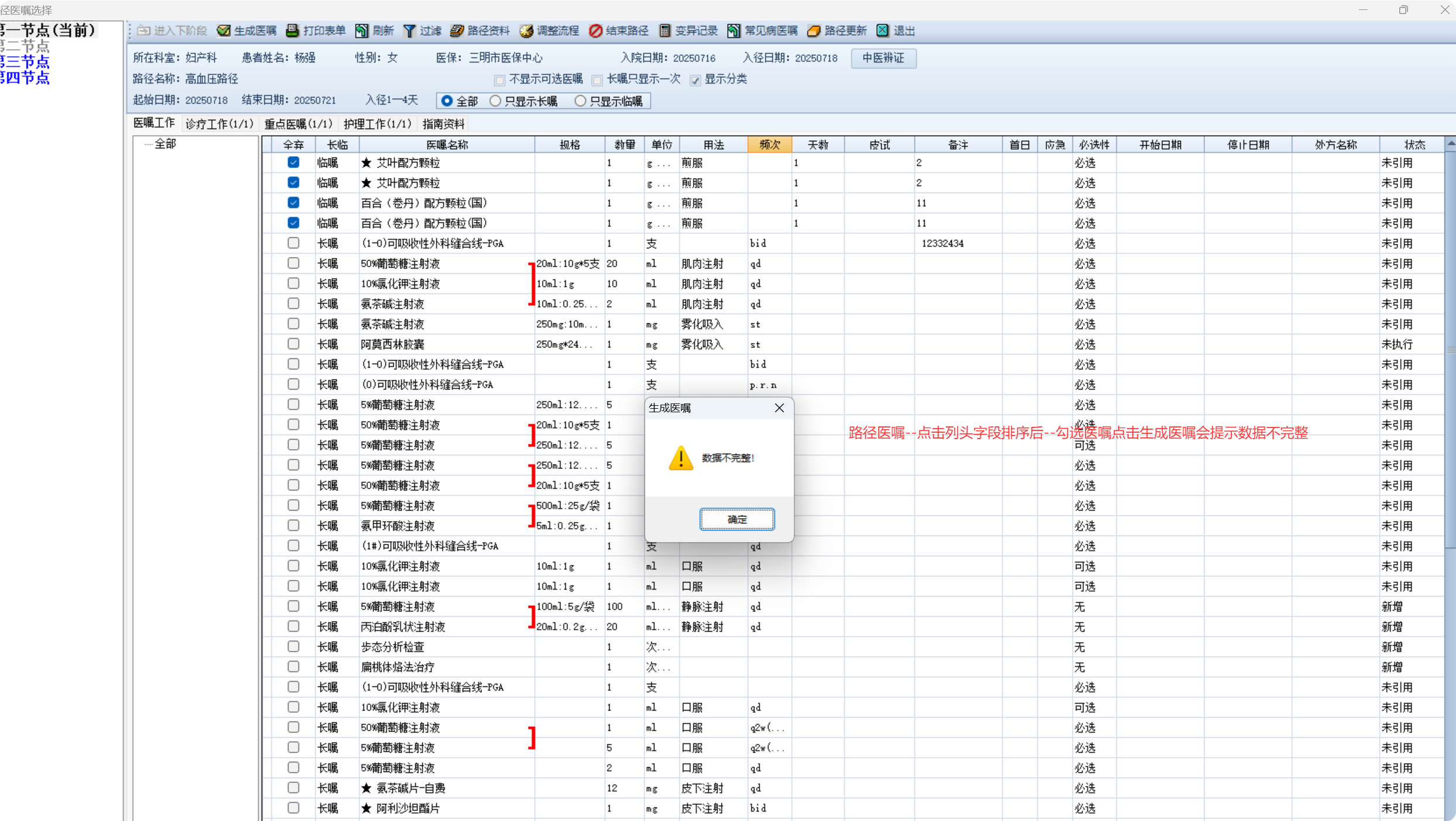Enable the 不显示可选医嘱 checkbox
Image resolution: width=1456 pixels, height=821 pixels.
[499, 80]
